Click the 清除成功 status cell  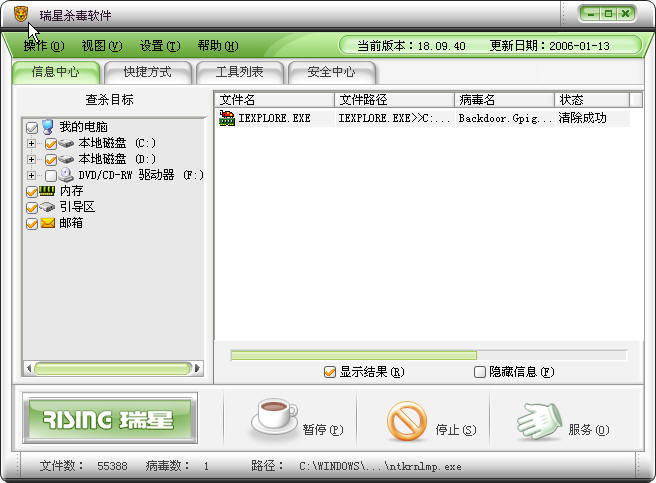(582, 118)
